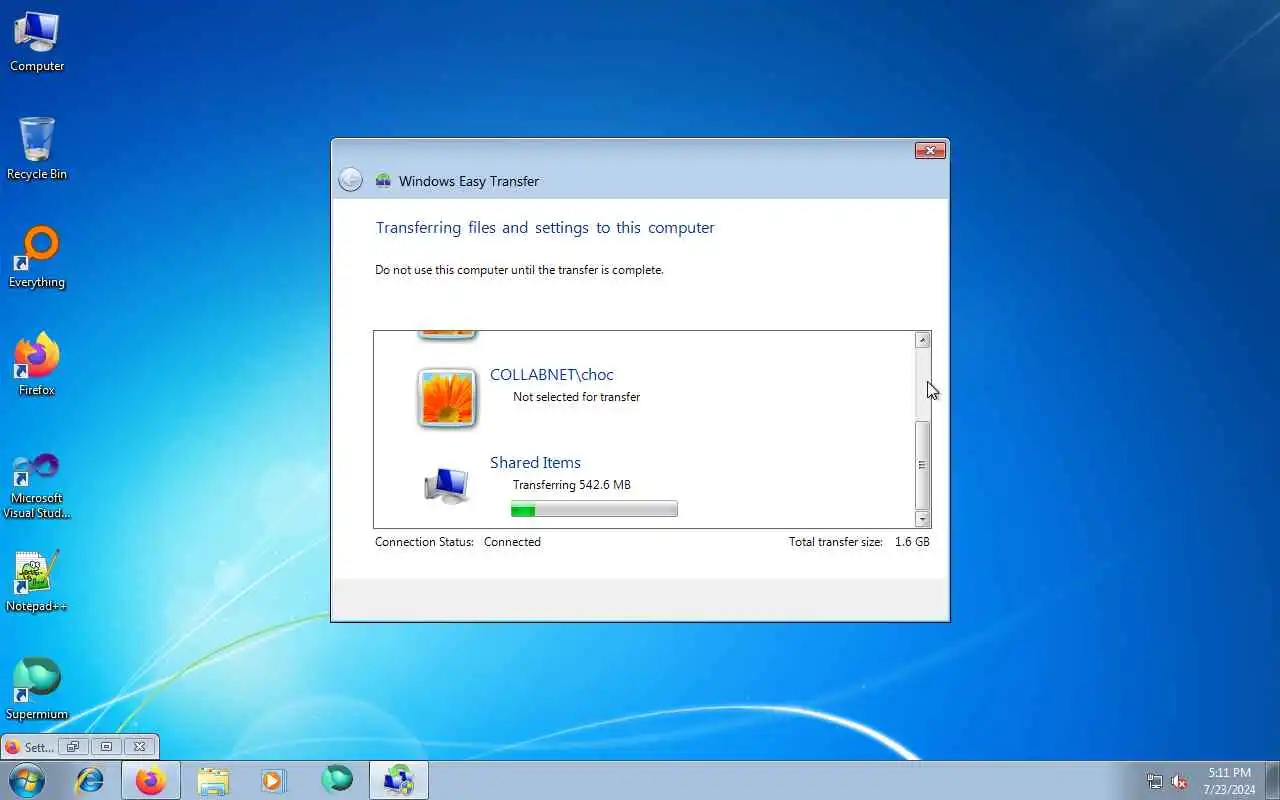Close the minimized Sett... window
Image resolution: width=1280 pixels, height=800 pixels.
pyautogui.click(x=140, y=746)
